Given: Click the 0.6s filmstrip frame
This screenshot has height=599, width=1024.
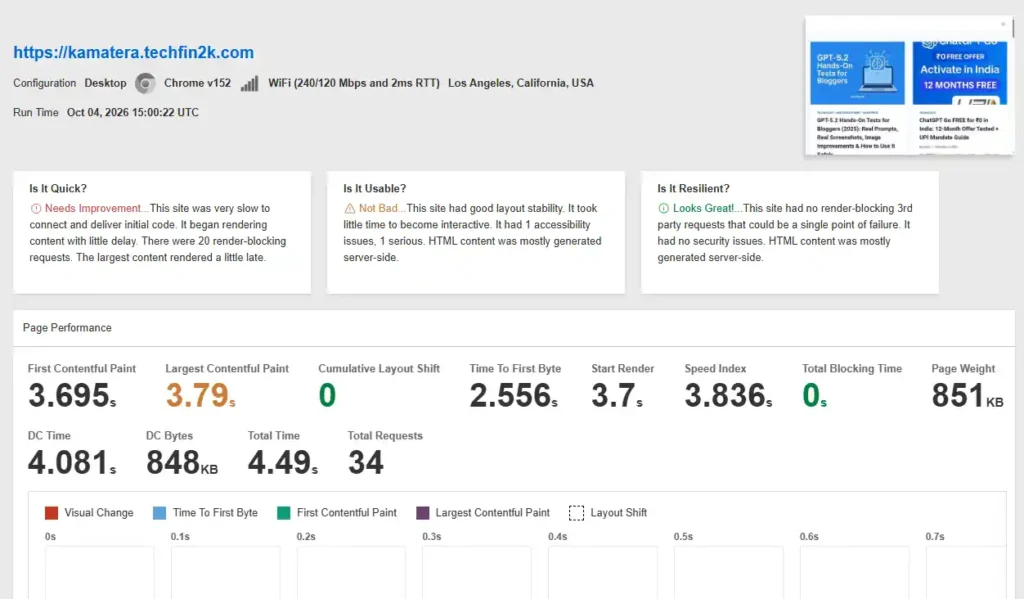Looking at the screenshot, I should [854, 572].
